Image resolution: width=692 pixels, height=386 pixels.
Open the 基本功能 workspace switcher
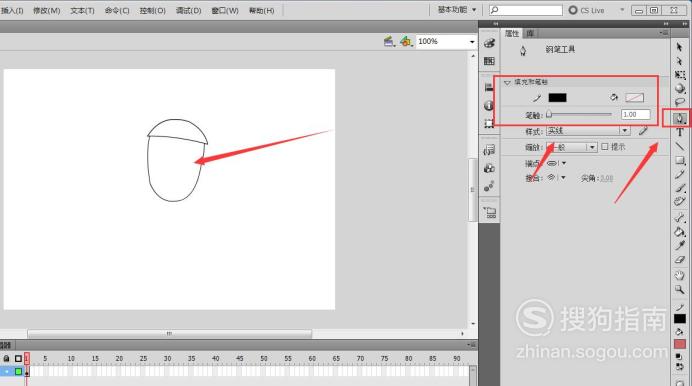click(x=457, y=10)
